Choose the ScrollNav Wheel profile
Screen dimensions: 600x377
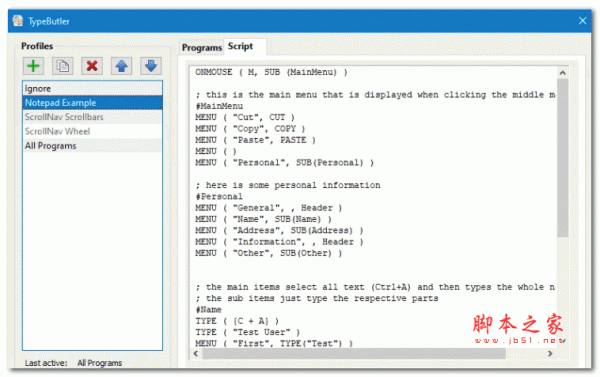click(92, 131)
